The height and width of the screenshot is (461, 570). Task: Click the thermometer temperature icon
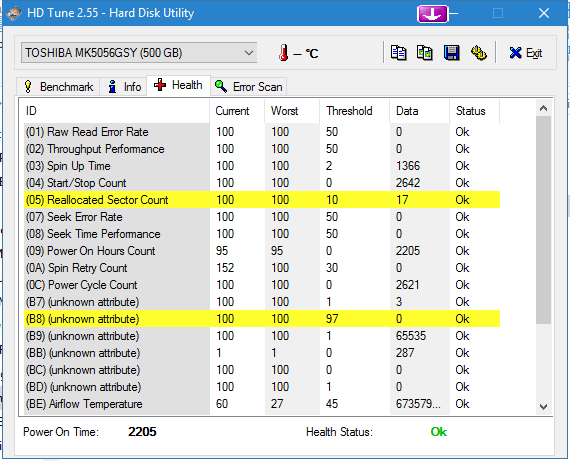[x=284, y=53]
